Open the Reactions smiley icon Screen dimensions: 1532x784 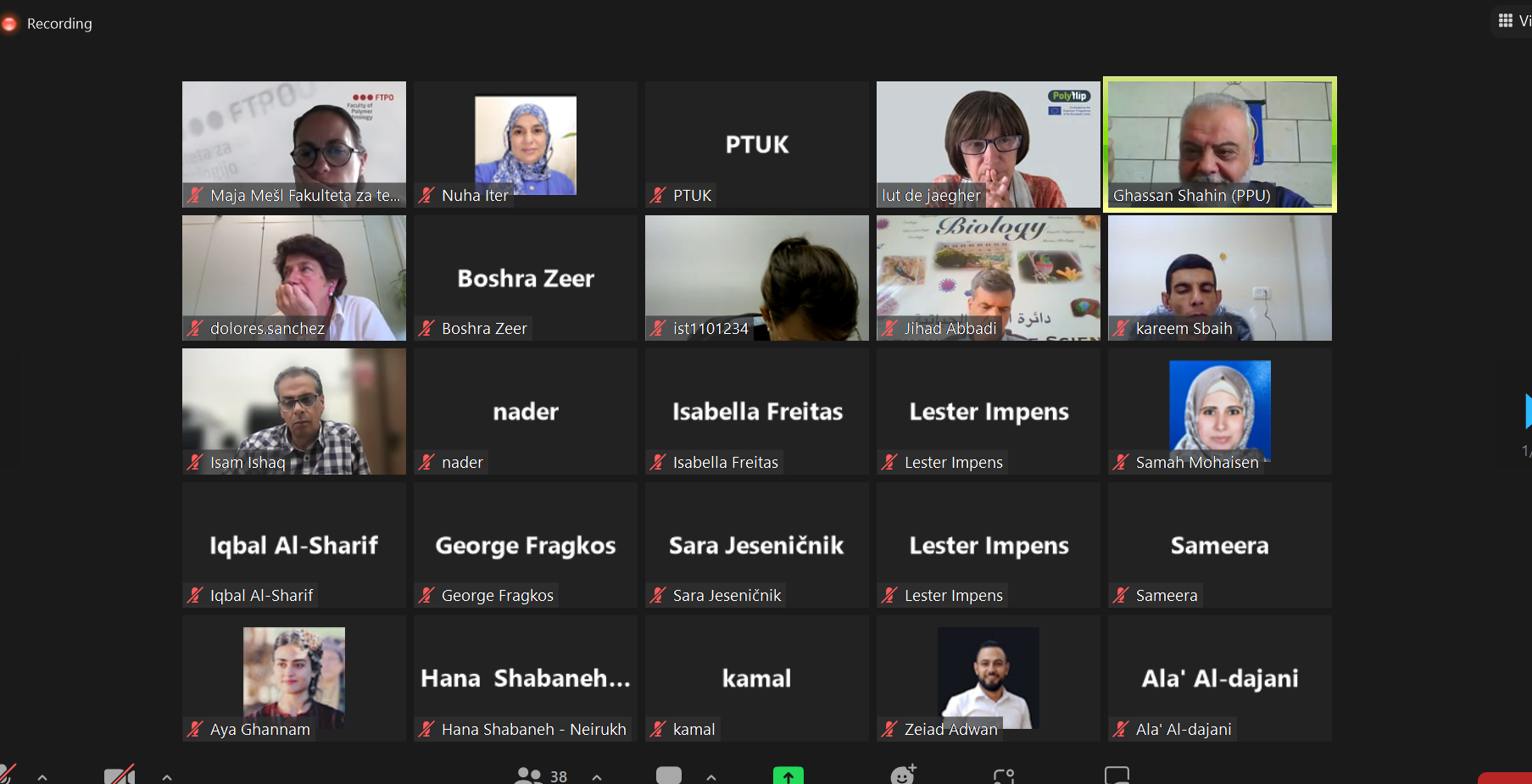coord(904,774)
